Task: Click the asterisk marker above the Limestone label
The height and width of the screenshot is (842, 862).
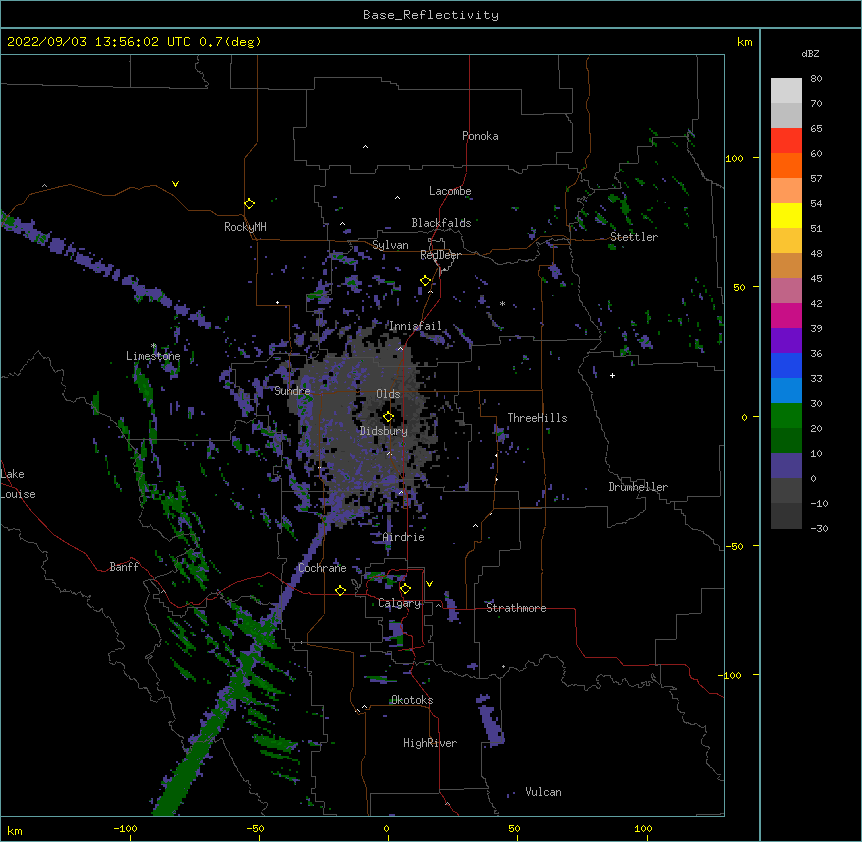Action: coord(154,346)
